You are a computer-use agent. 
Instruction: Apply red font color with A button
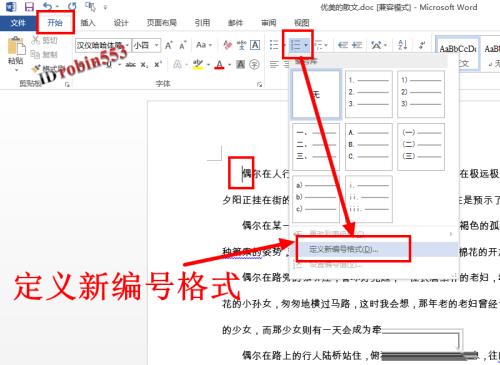[220, 64]
